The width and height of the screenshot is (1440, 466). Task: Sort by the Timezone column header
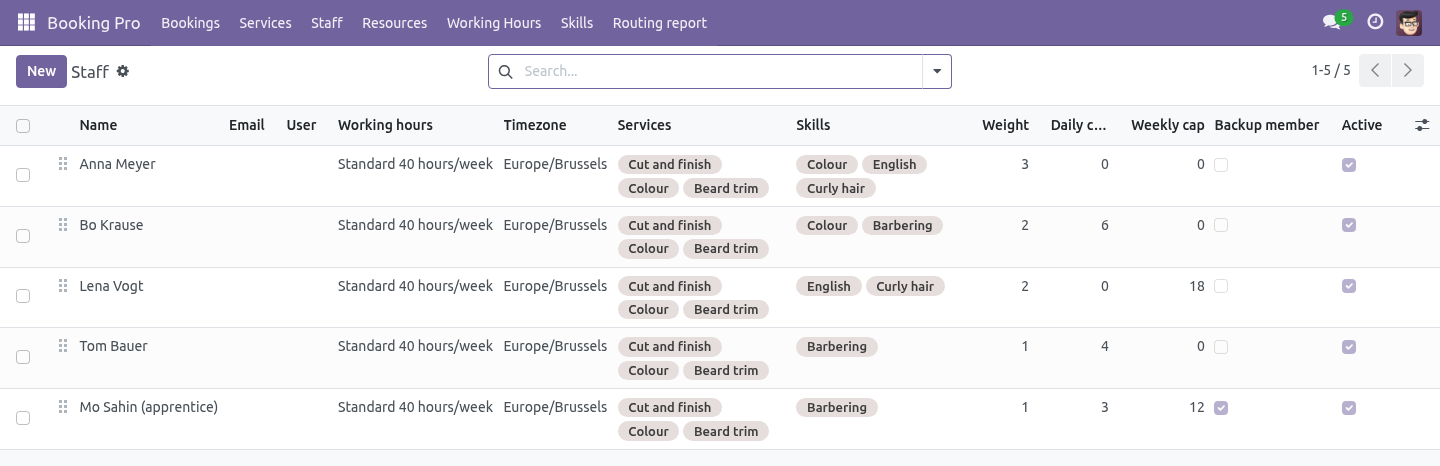pos(535,125)
